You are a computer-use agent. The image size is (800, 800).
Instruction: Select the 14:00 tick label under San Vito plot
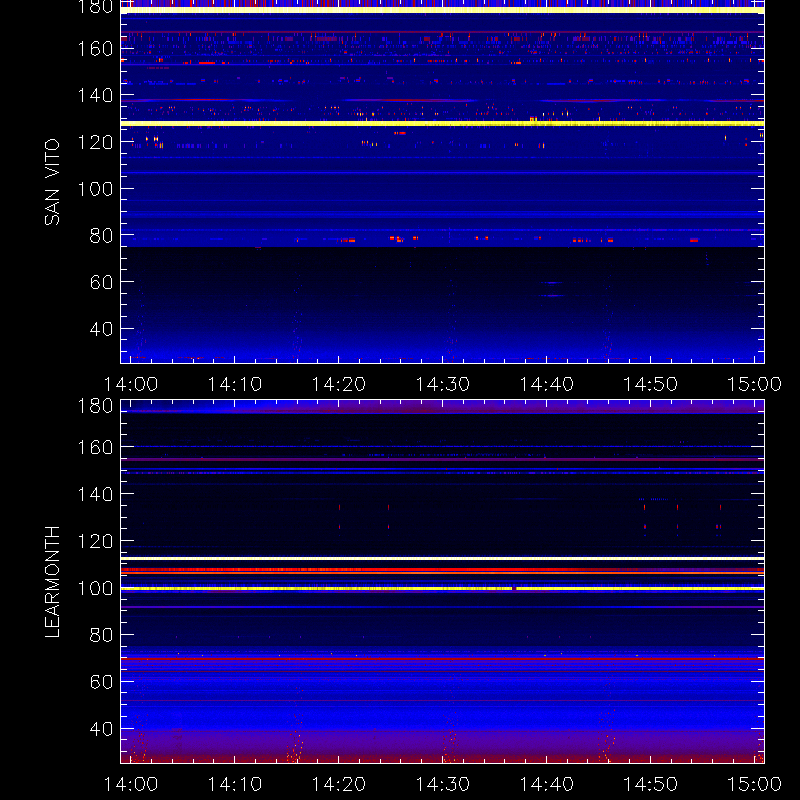click(131, 384)
